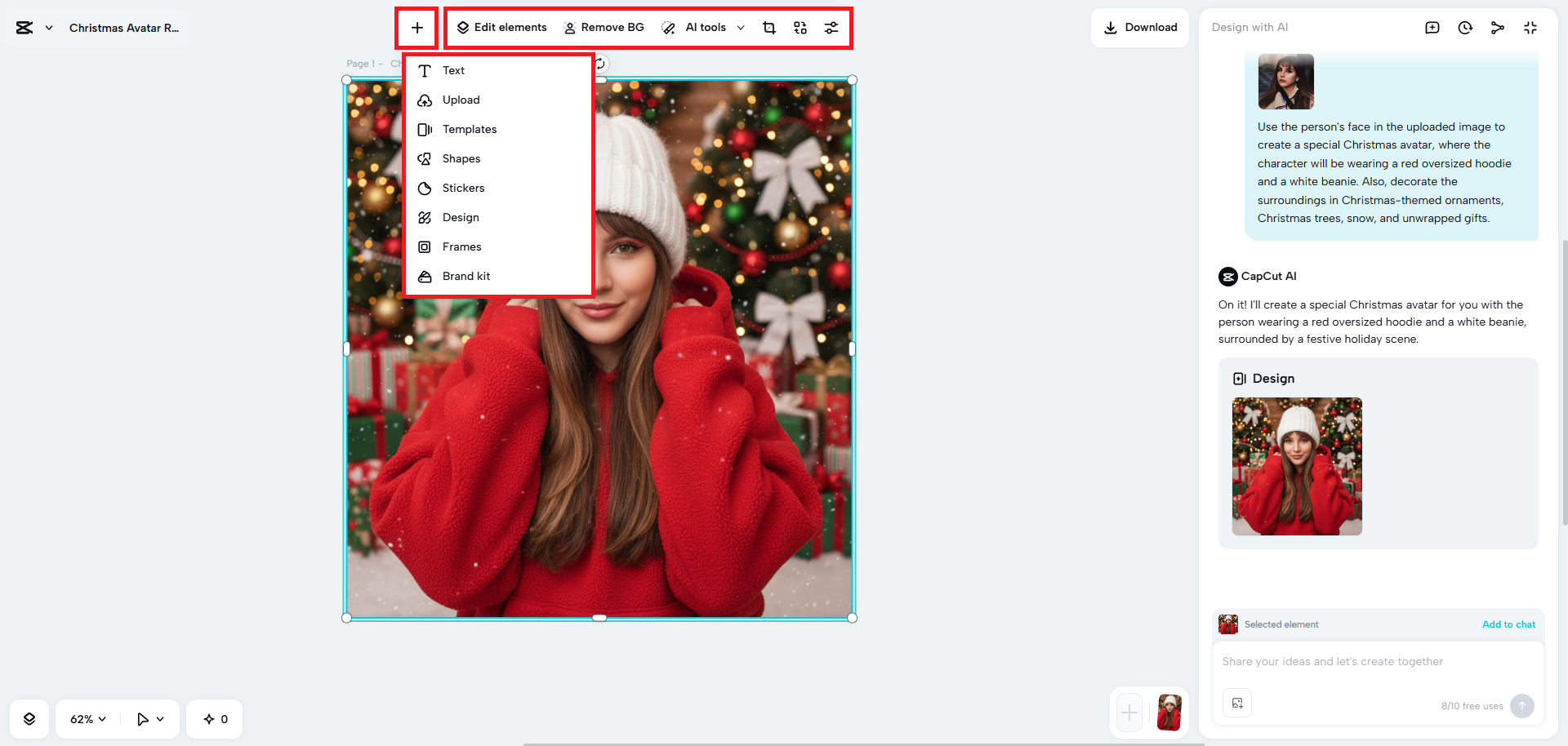
Task: Expand the cursor mode dropdown
Action: pos(149,718)
